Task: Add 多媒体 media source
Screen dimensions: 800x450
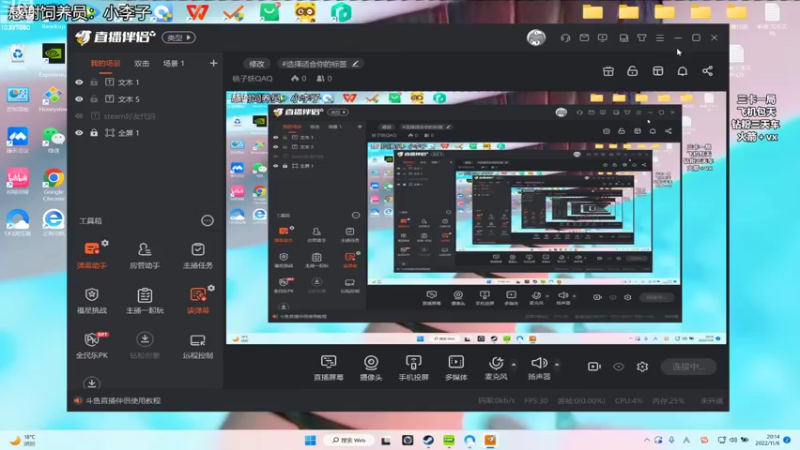Action: (456, 367)
